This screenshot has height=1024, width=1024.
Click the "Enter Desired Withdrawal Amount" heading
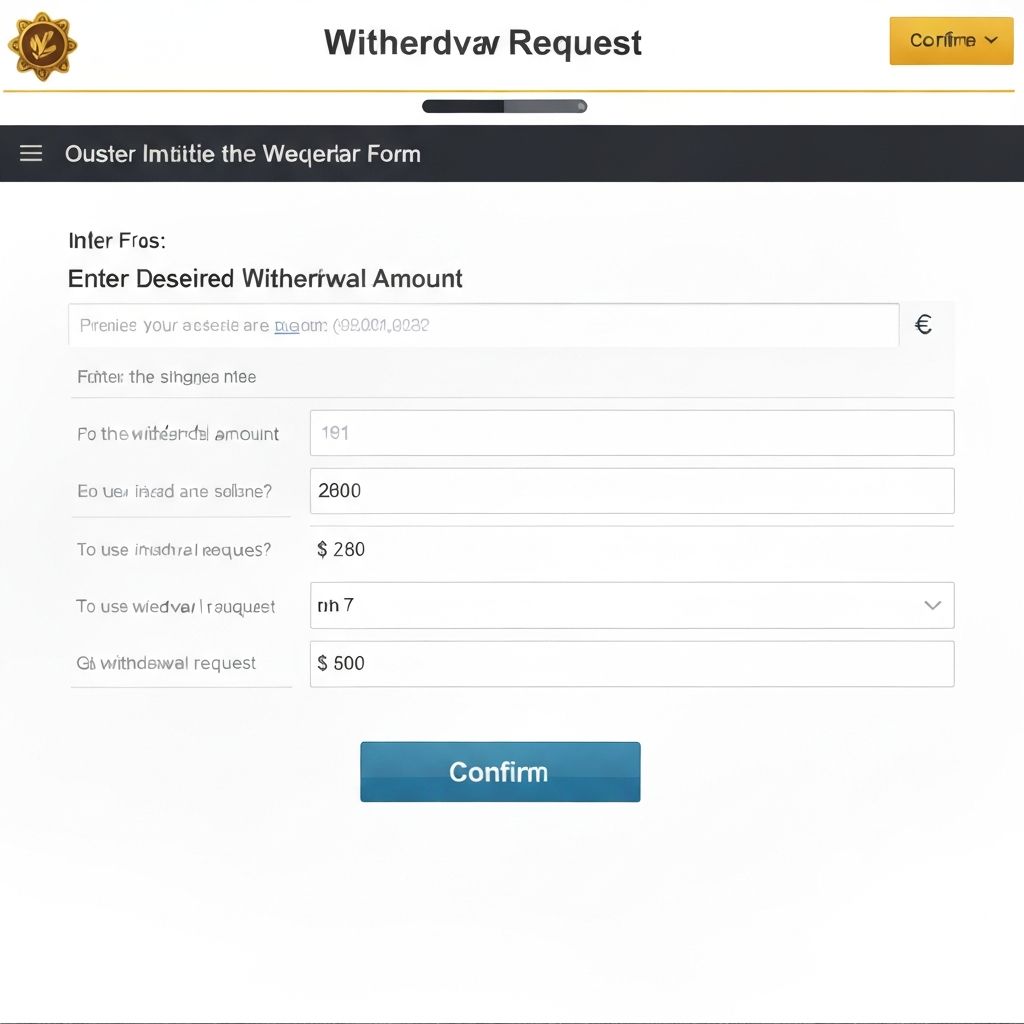tap(265, 279)
